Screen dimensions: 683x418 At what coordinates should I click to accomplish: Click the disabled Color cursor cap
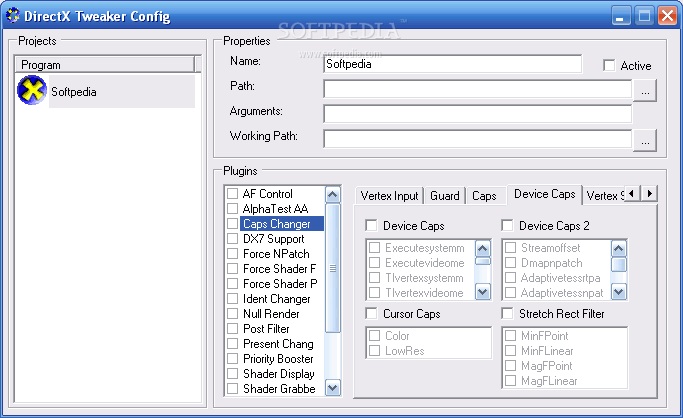coord(397,336)
